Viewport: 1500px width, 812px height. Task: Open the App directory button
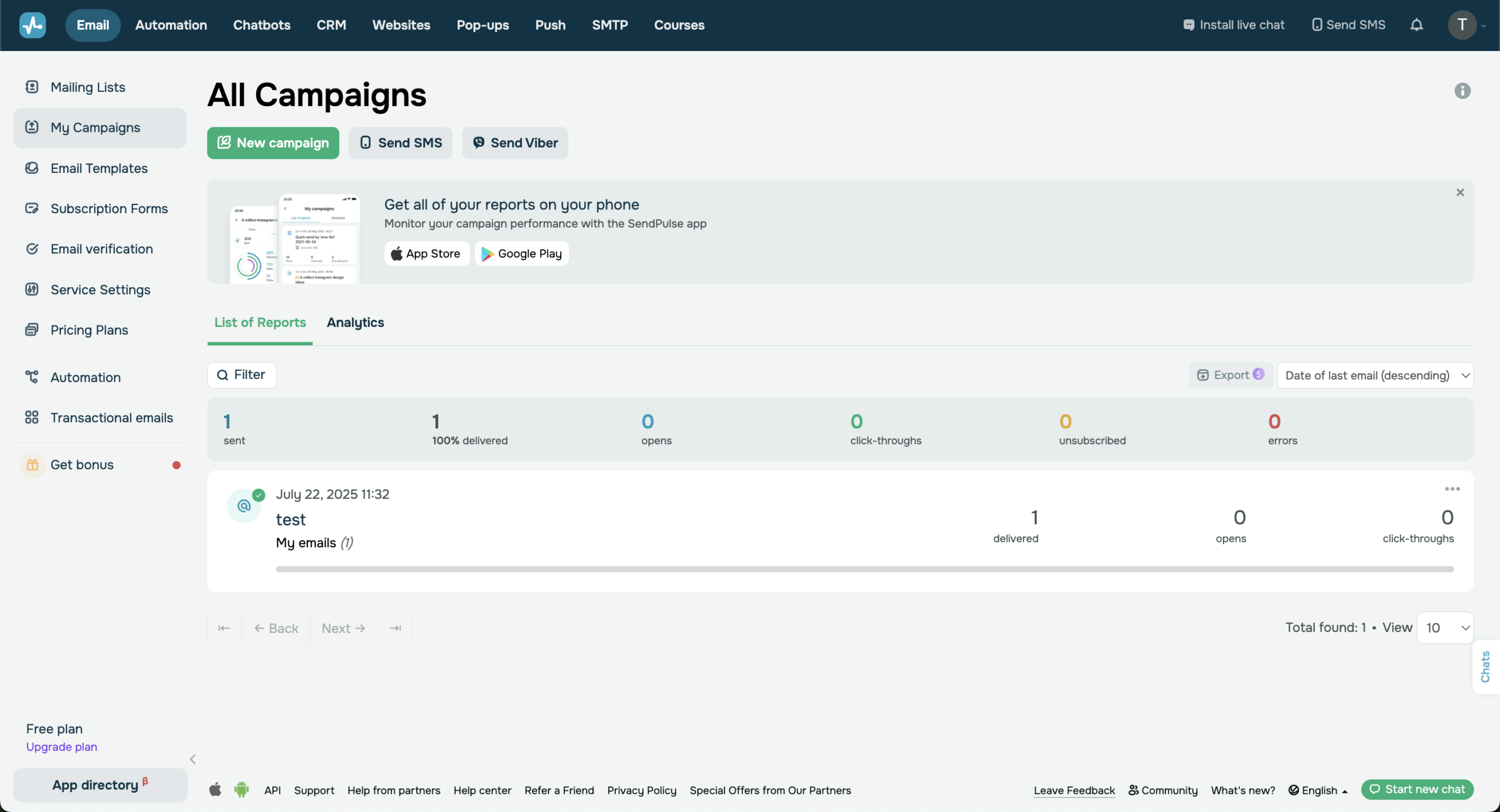[x=100, y=785]
